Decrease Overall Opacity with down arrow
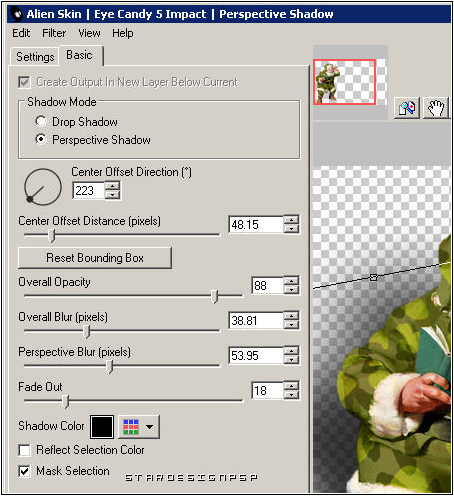The height and width of the screenshot is (496, 454). click(292, 290)
